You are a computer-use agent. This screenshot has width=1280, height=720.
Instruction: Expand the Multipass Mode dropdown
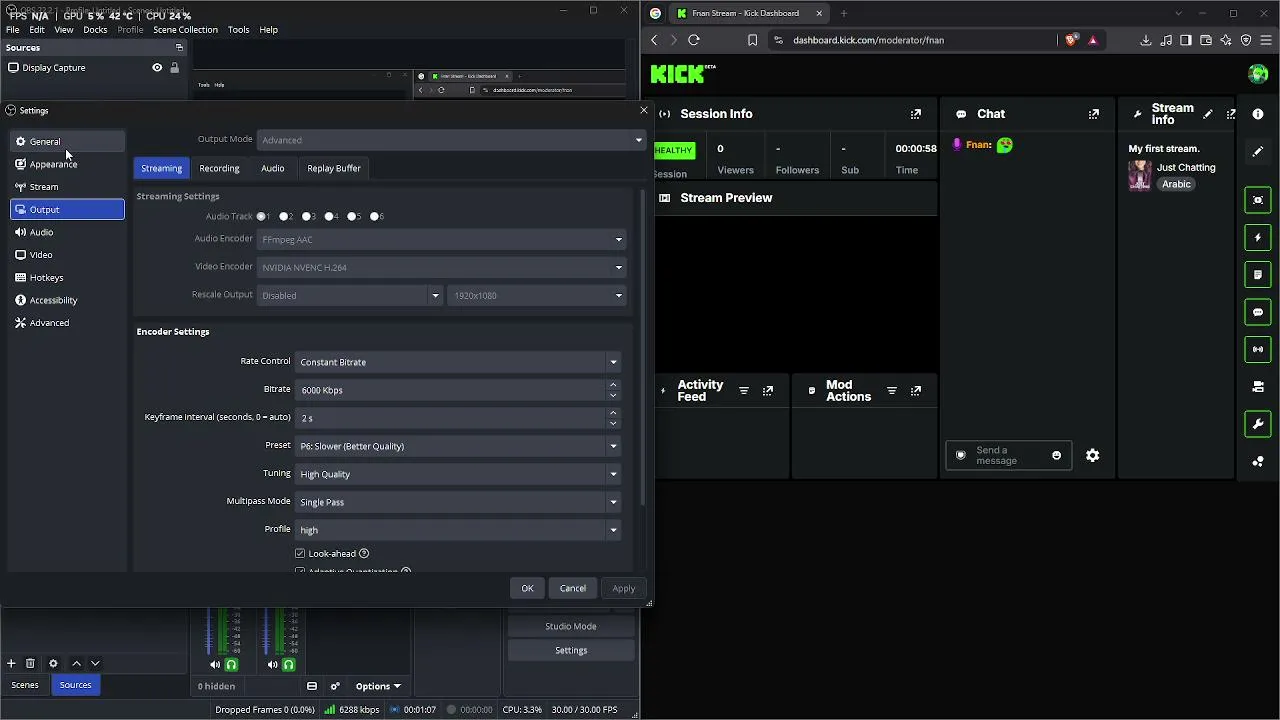(x=458, y=502)
